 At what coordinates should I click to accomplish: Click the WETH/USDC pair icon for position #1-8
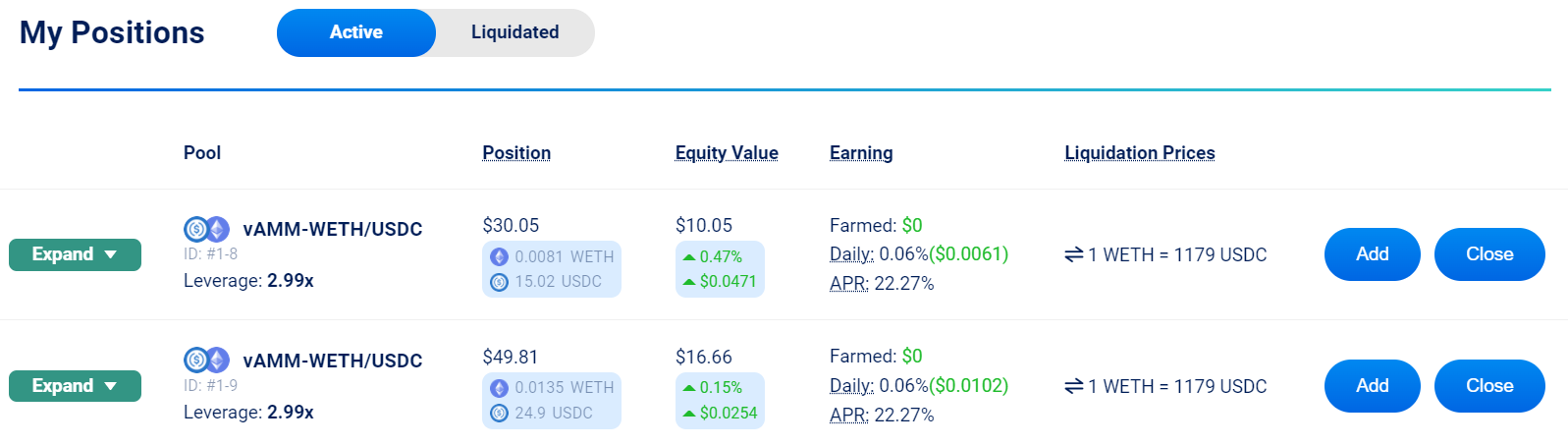pos(206,229)
